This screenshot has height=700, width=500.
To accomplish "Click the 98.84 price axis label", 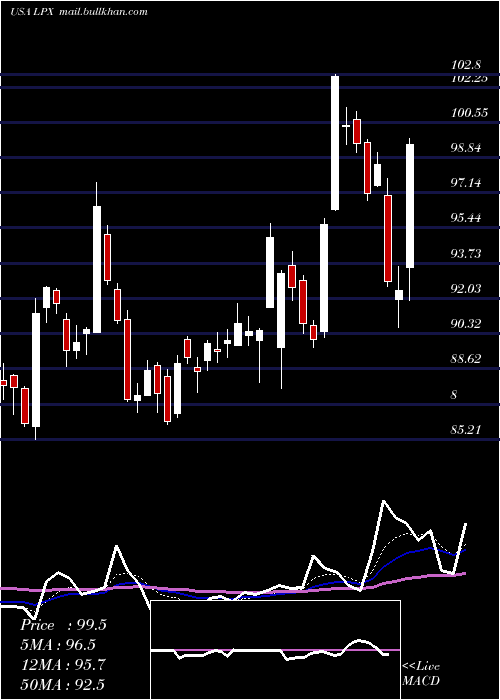I will (466, 148).
